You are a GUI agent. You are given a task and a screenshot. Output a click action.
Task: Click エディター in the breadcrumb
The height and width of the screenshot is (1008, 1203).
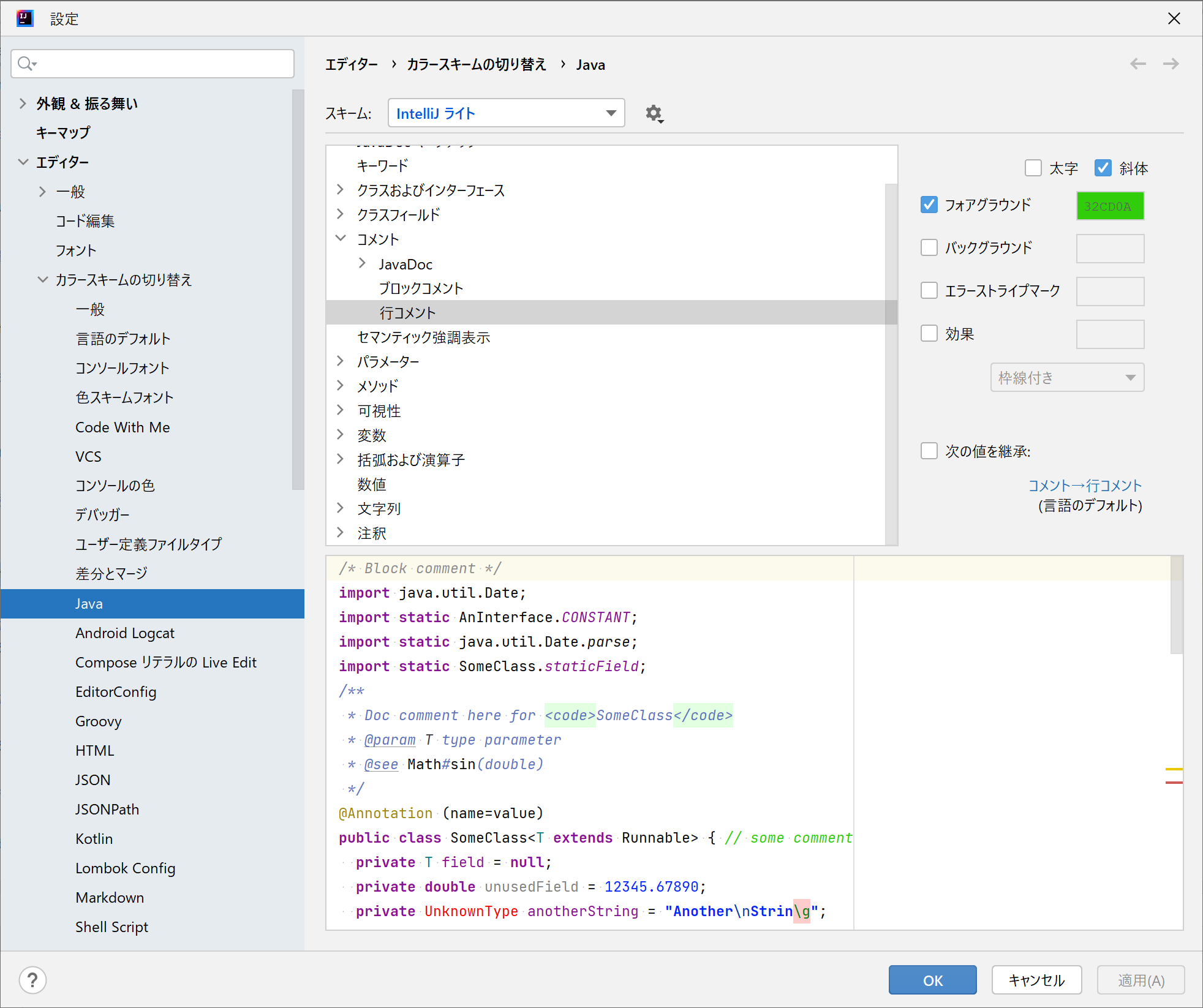[x=352, y=64]
